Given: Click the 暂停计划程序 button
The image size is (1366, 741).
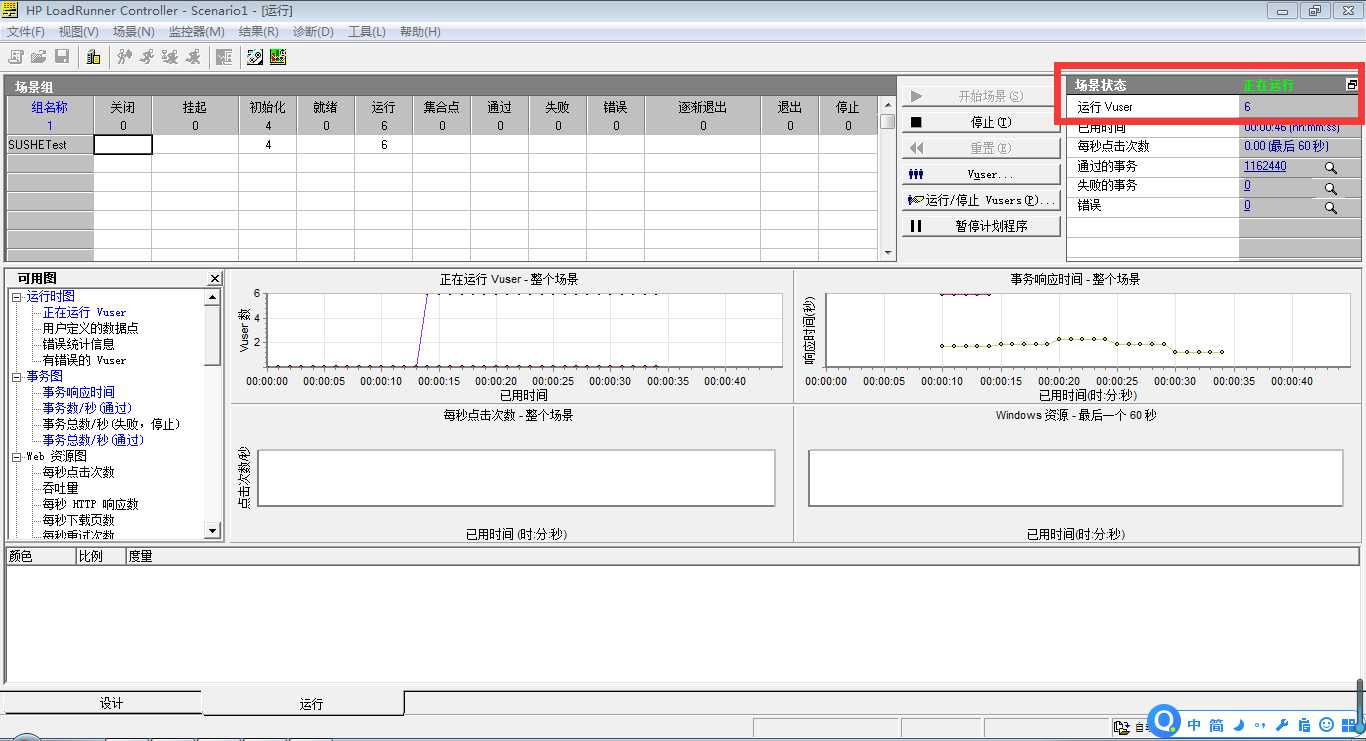Looking at the screenshot, I should [x=981, y=226].
